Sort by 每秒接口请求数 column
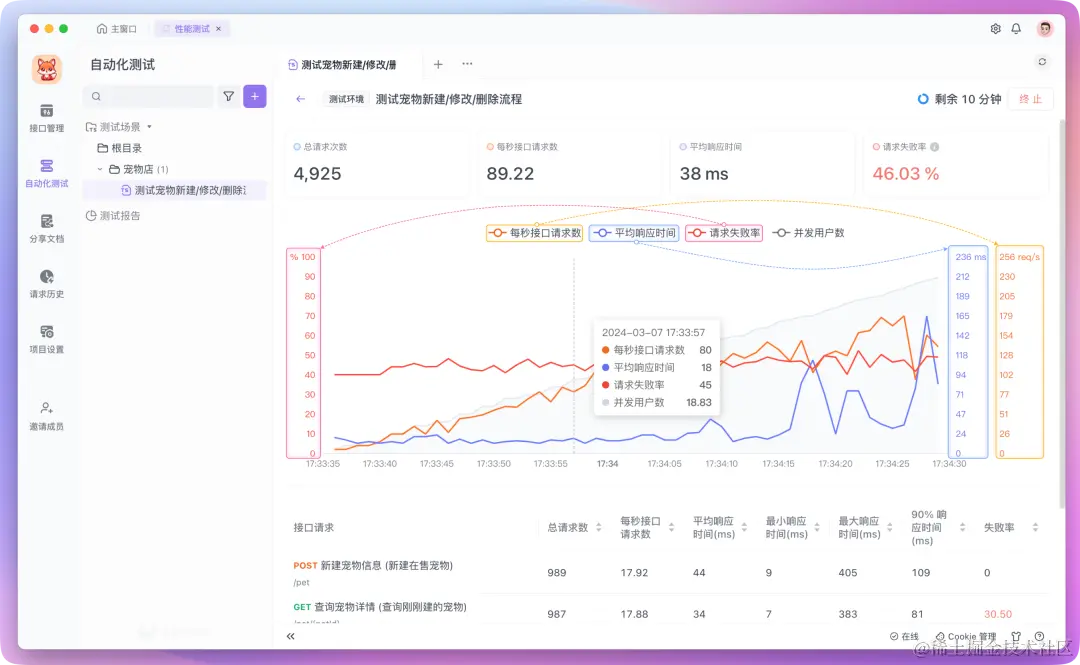Screen dimensions: 1080x665 672,527
